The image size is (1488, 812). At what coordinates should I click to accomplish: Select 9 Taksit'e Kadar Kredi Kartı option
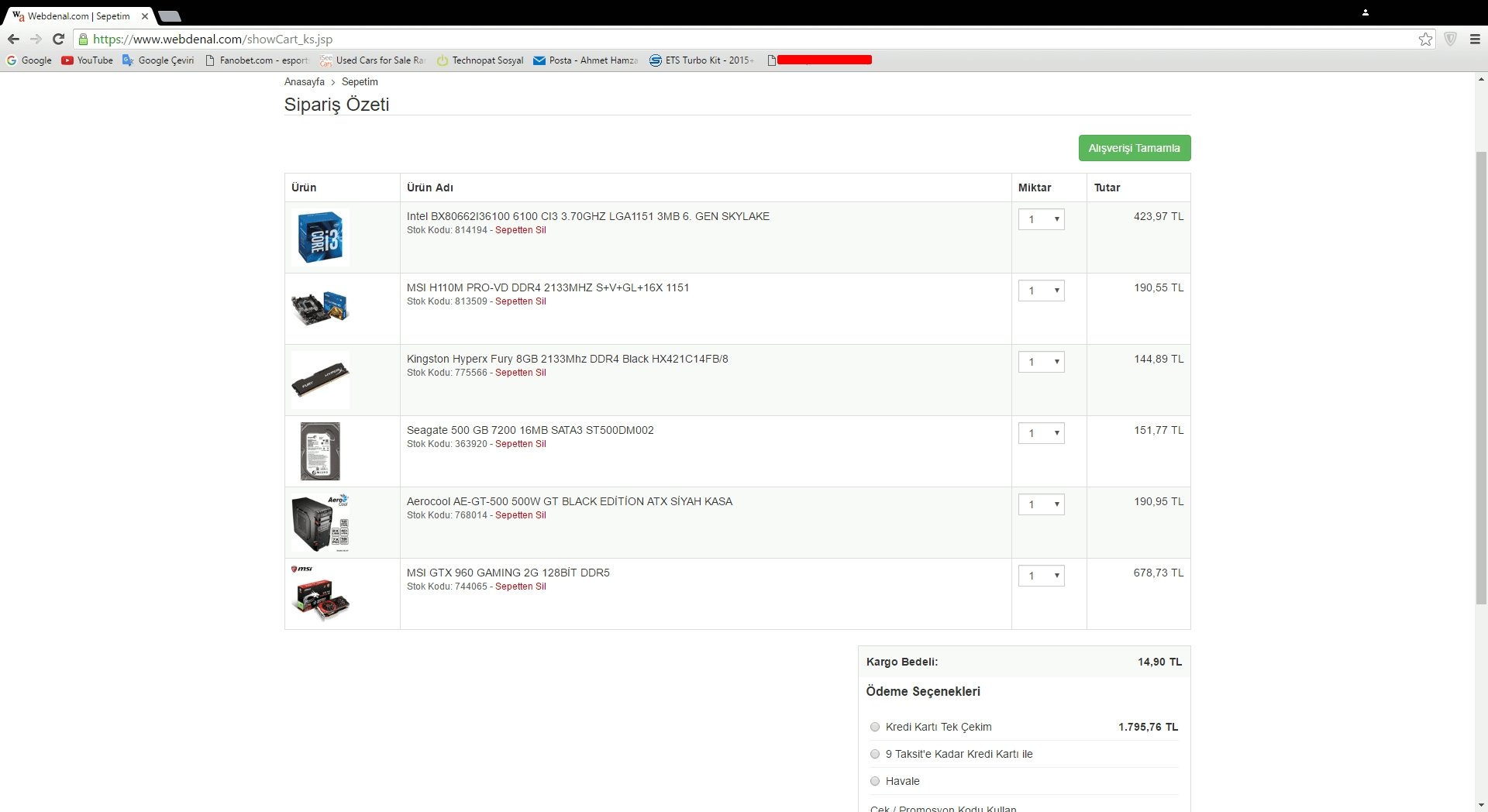875,754
